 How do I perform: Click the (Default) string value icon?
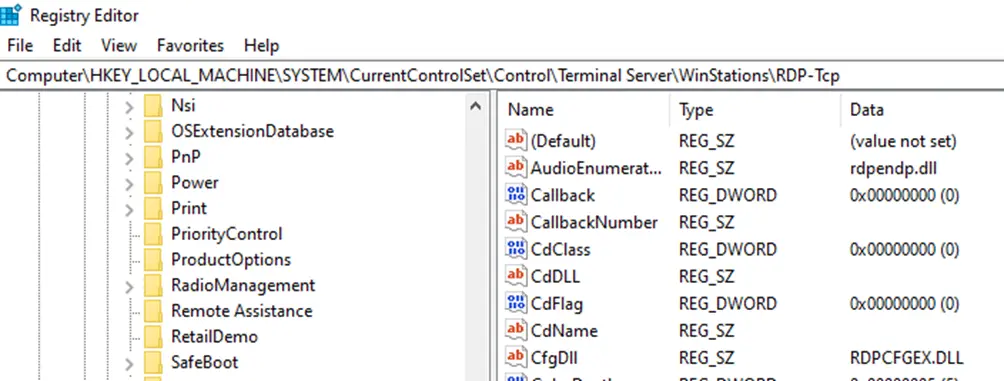click(515, 140)
